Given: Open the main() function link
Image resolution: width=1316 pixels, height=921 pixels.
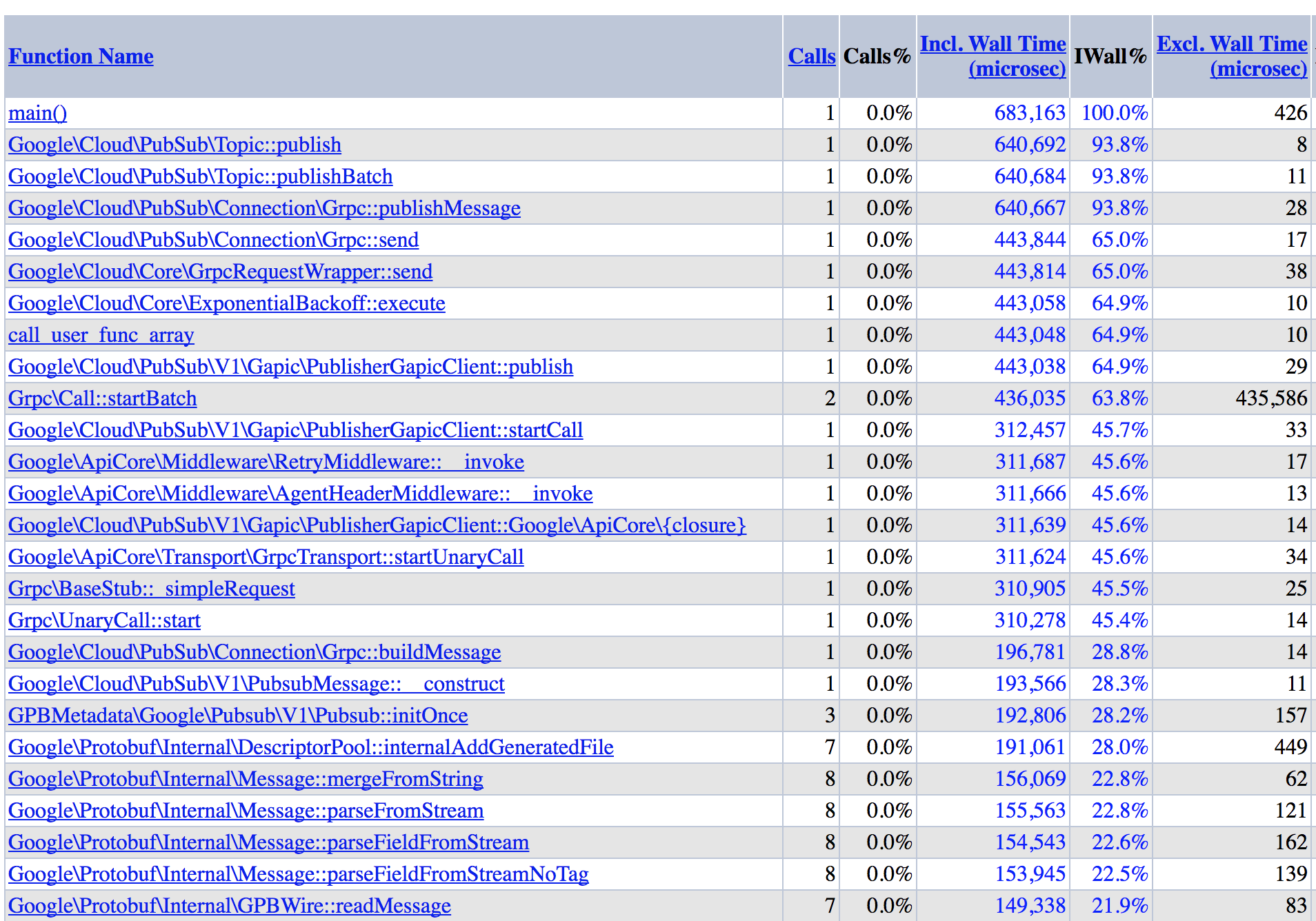Looking at the screenshot, I should [38, 113].
